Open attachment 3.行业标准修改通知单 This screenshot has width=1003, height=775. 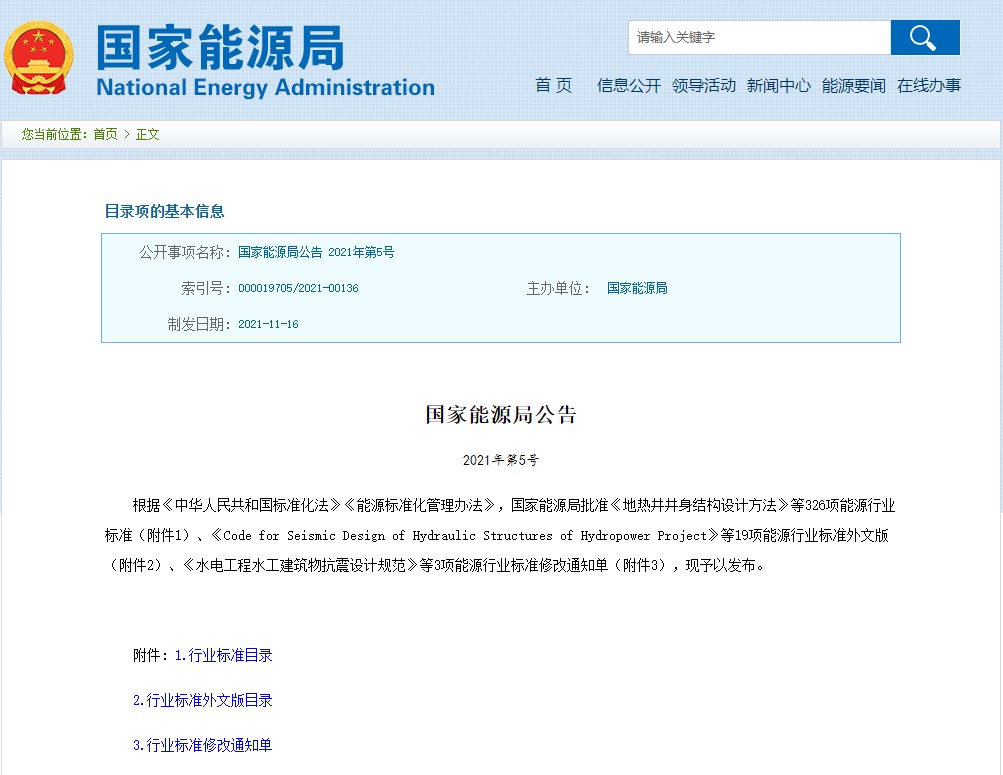tap(203, 746)
